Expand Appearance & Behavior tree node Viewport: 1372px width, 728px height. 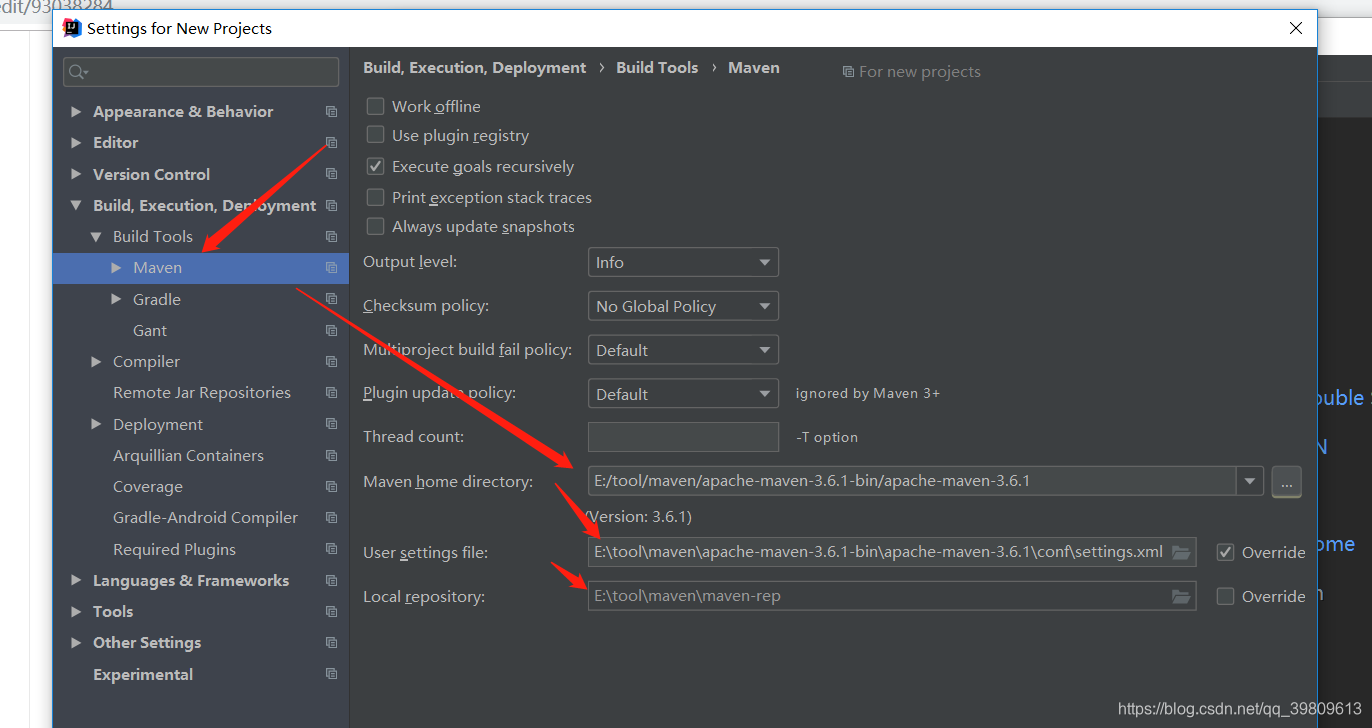click(76, 112)
